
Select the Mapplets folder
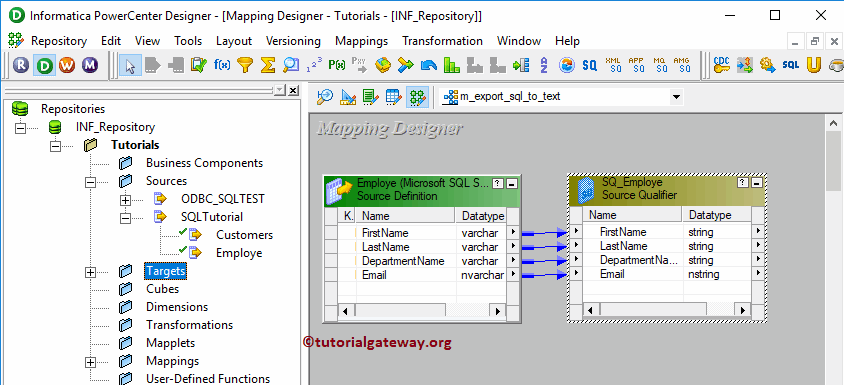pyautogui.click(x=171, y=343)
